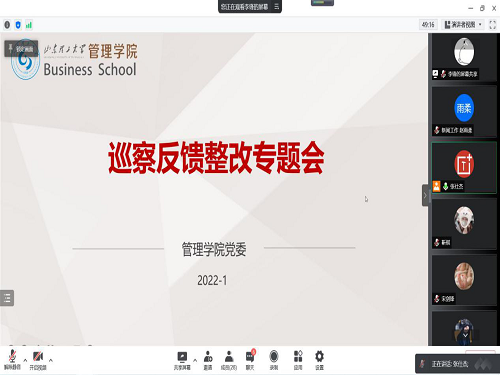This screenshot has width=500, height=375.
Task: Unmute the microphone (解除静音)
Action: coord(12,360)
